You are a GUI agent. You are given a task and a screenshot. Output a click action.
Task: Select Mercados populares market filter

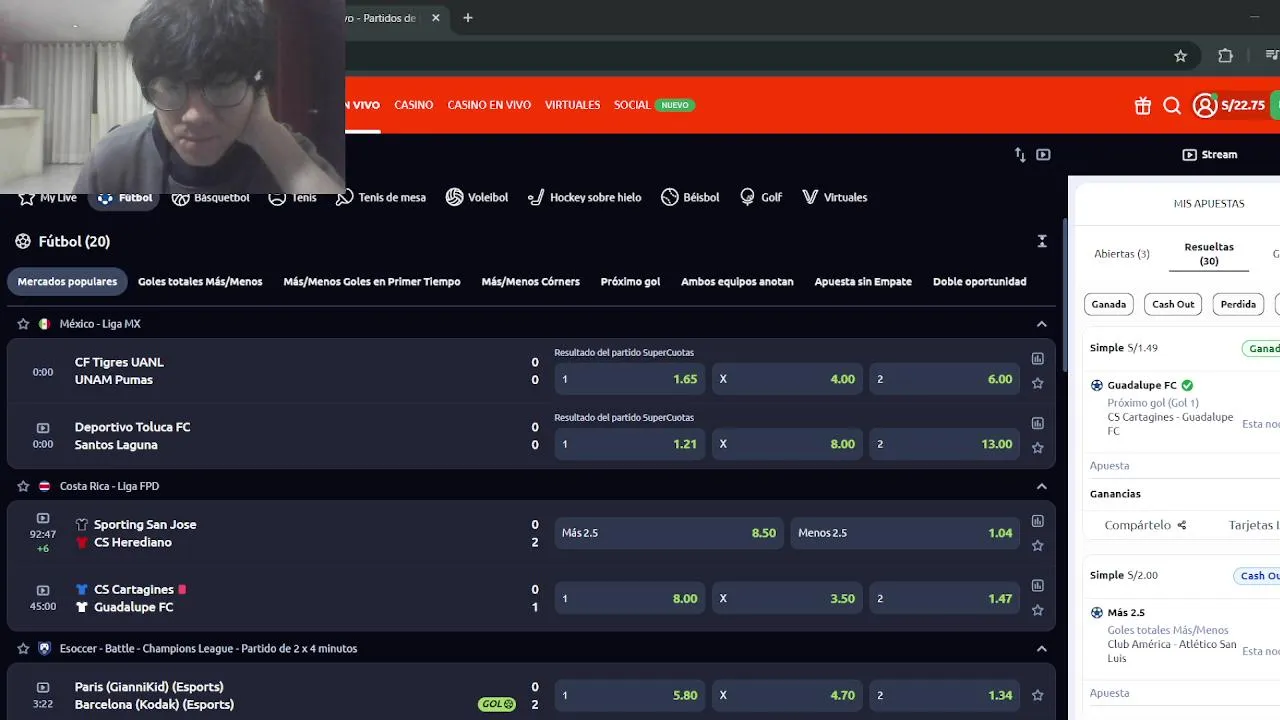tap(67, 282)
